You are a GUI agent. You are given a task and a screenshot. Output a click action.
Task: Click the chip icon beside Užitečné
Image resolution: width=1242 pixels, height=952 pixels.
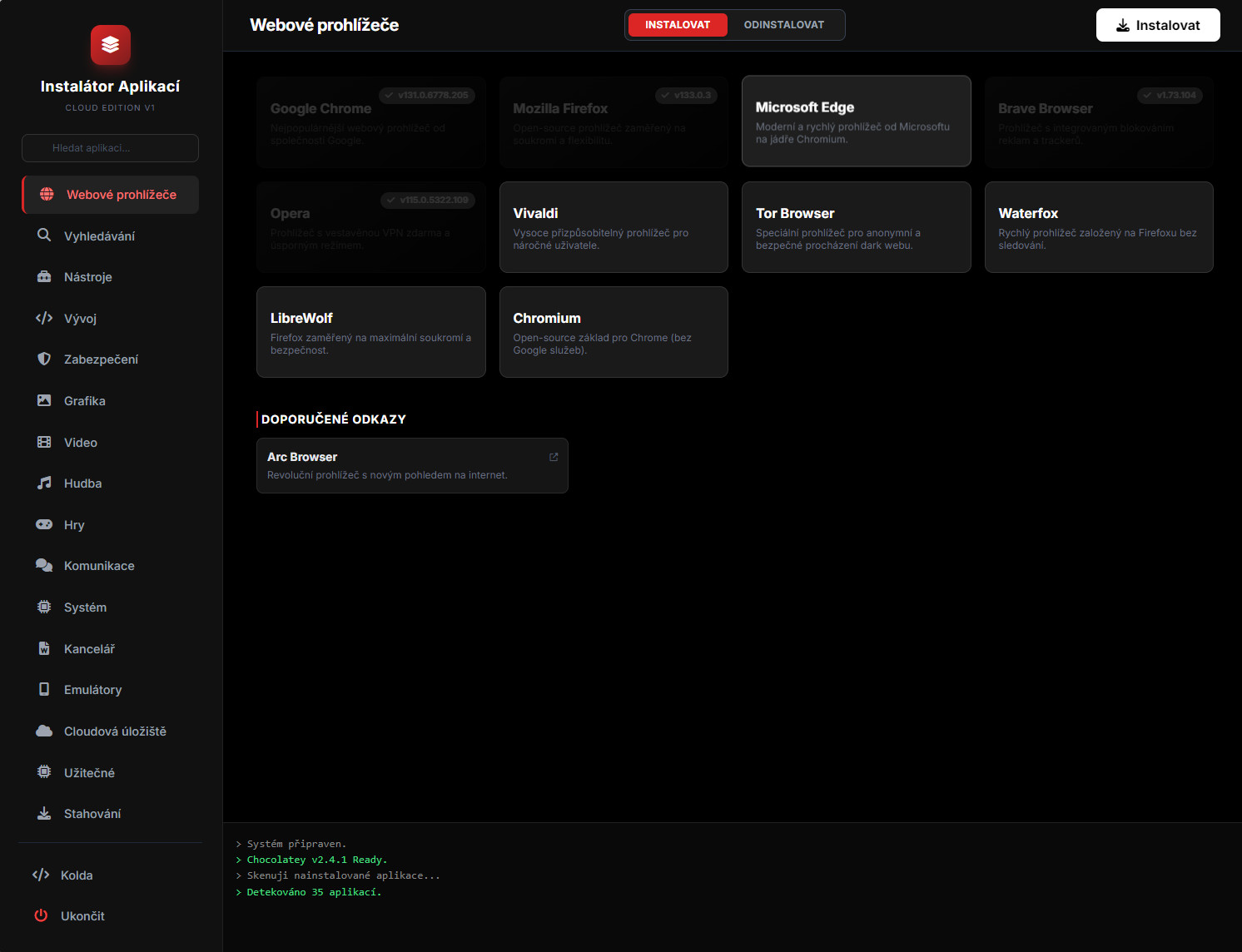pos(44,772)
